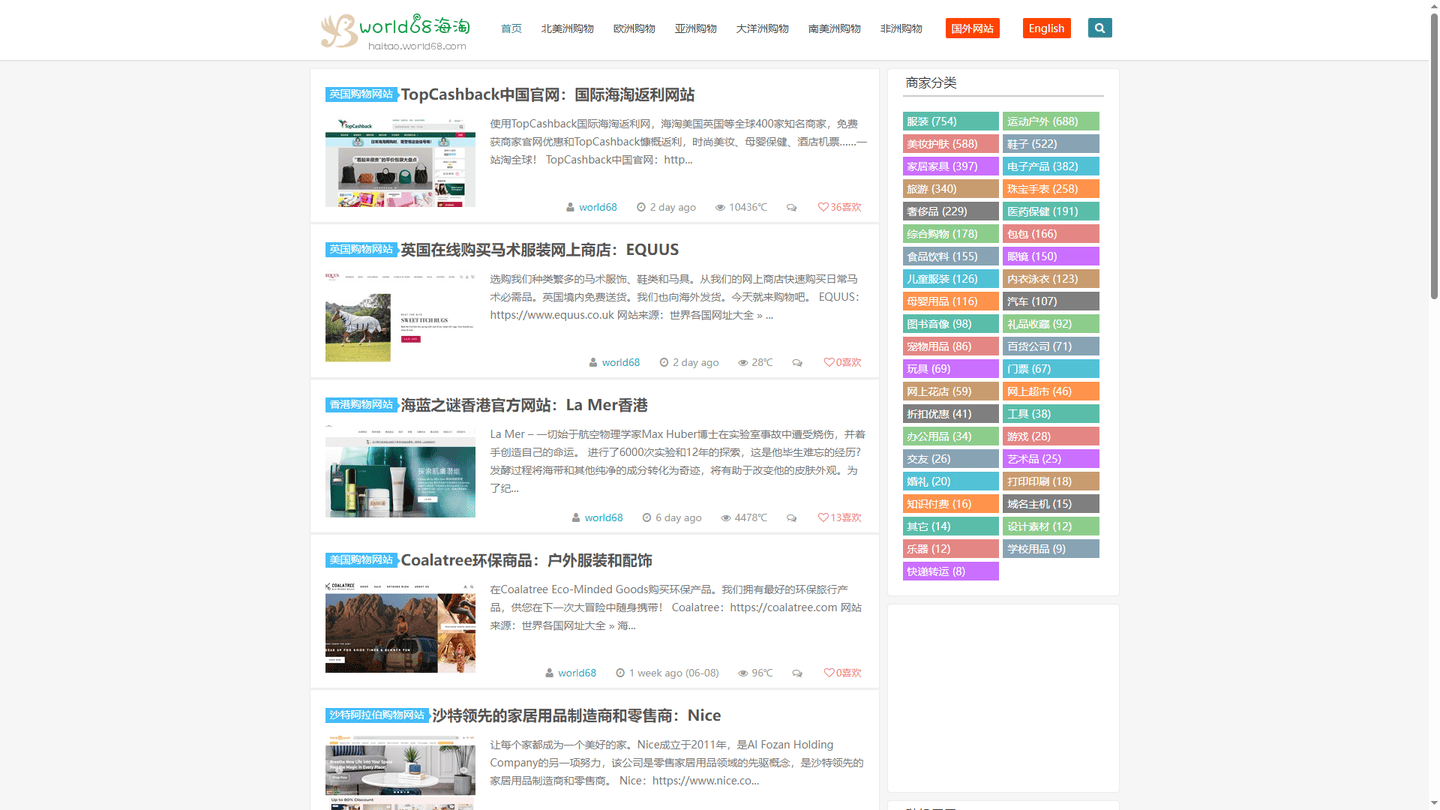Open 海蓝之谜香港官方网站 article title
The height and width of the screenshot is (810, 1440).
click(524, 405)
